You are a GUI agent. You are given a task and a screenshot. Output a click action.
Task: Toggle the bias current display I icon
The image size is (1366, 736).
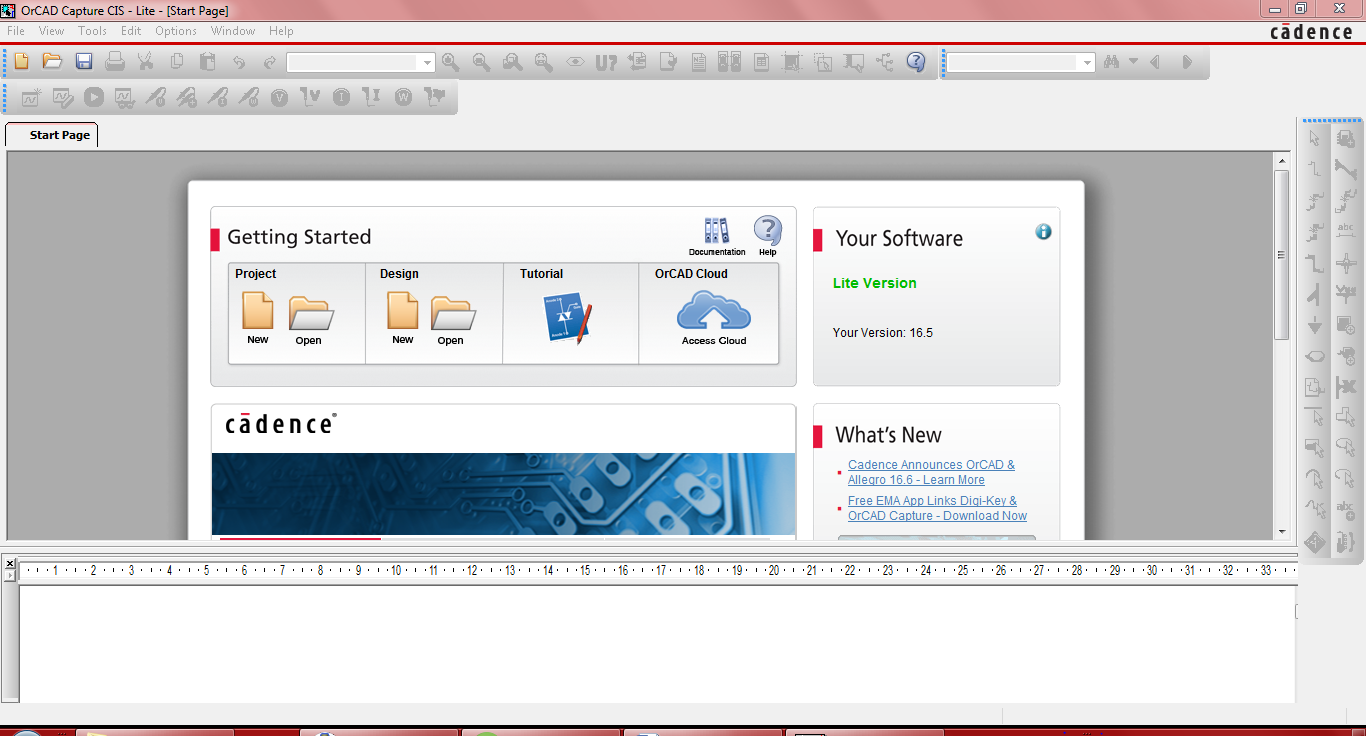point(341,98)
